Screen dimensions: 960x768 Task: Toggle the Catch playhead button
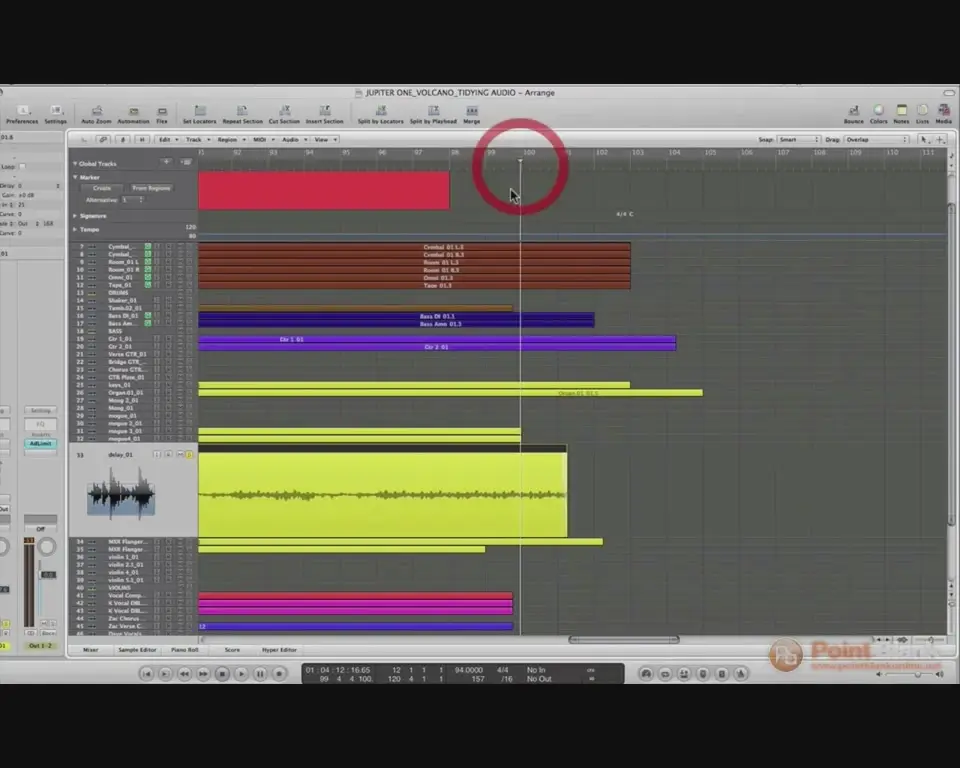122,140
